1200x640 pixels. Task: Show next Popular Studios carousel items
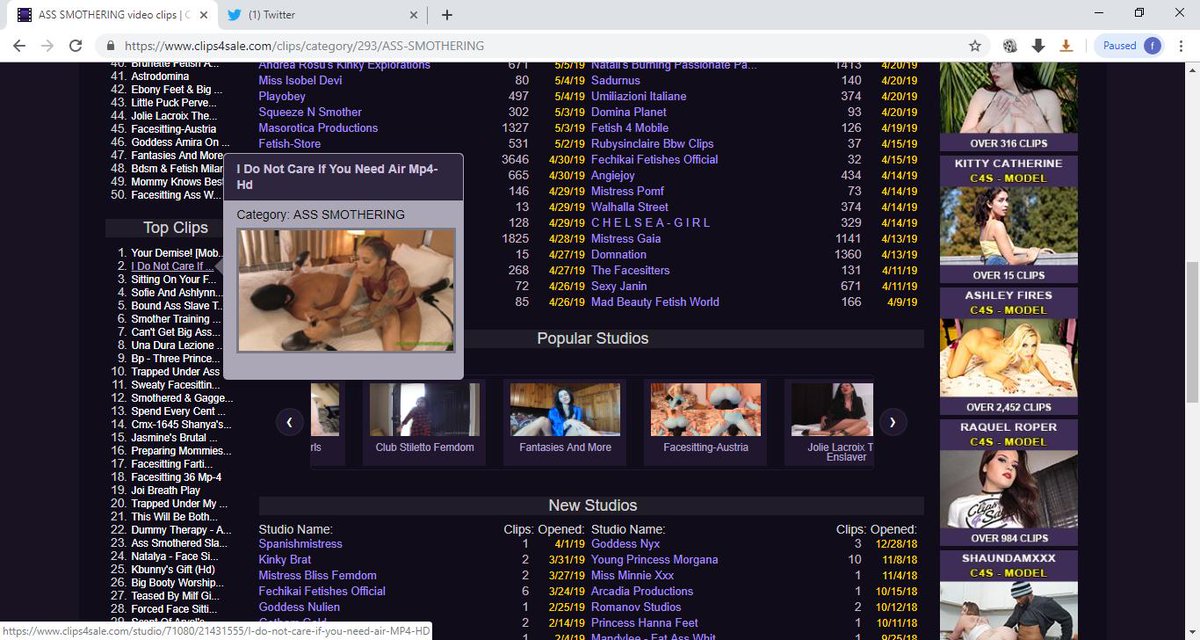(x=892, y=422)
